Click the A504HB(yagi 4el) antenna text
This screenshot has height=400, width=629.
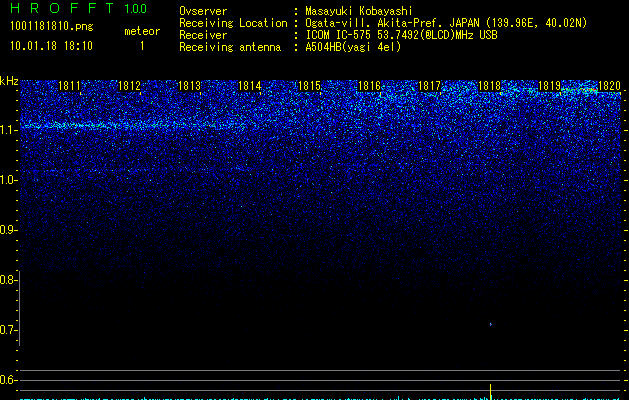click(353, 47)
